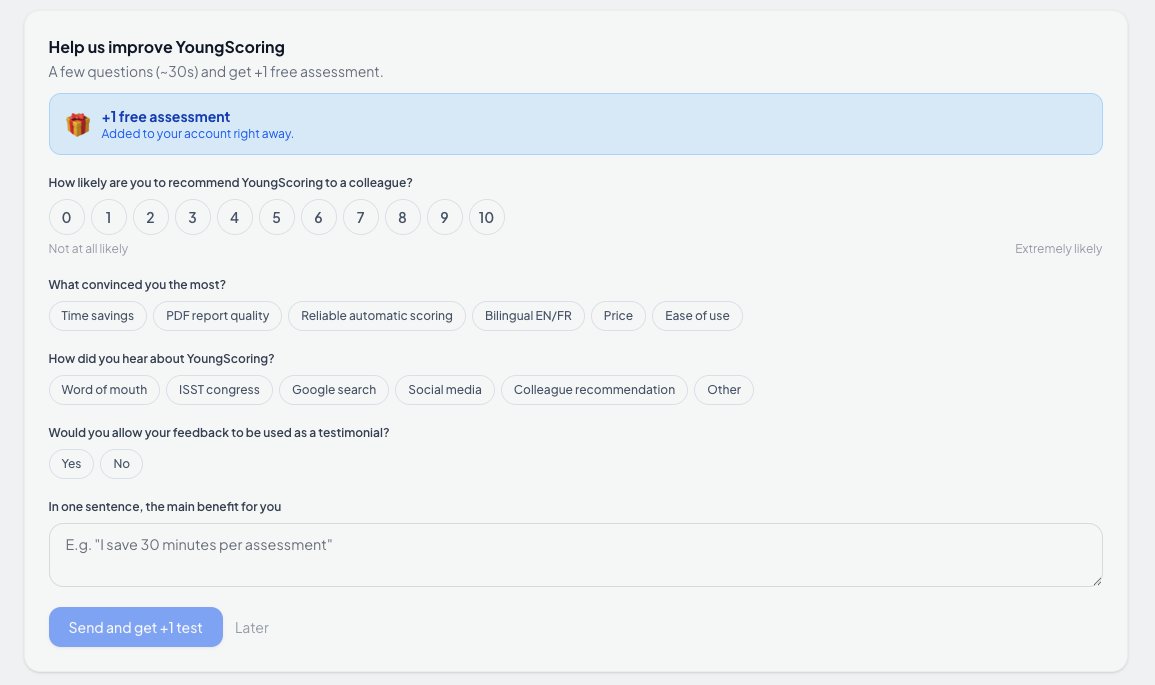Select rating 9 for recommendation
The image size is (1155, 685).
[x=444, y=217]
